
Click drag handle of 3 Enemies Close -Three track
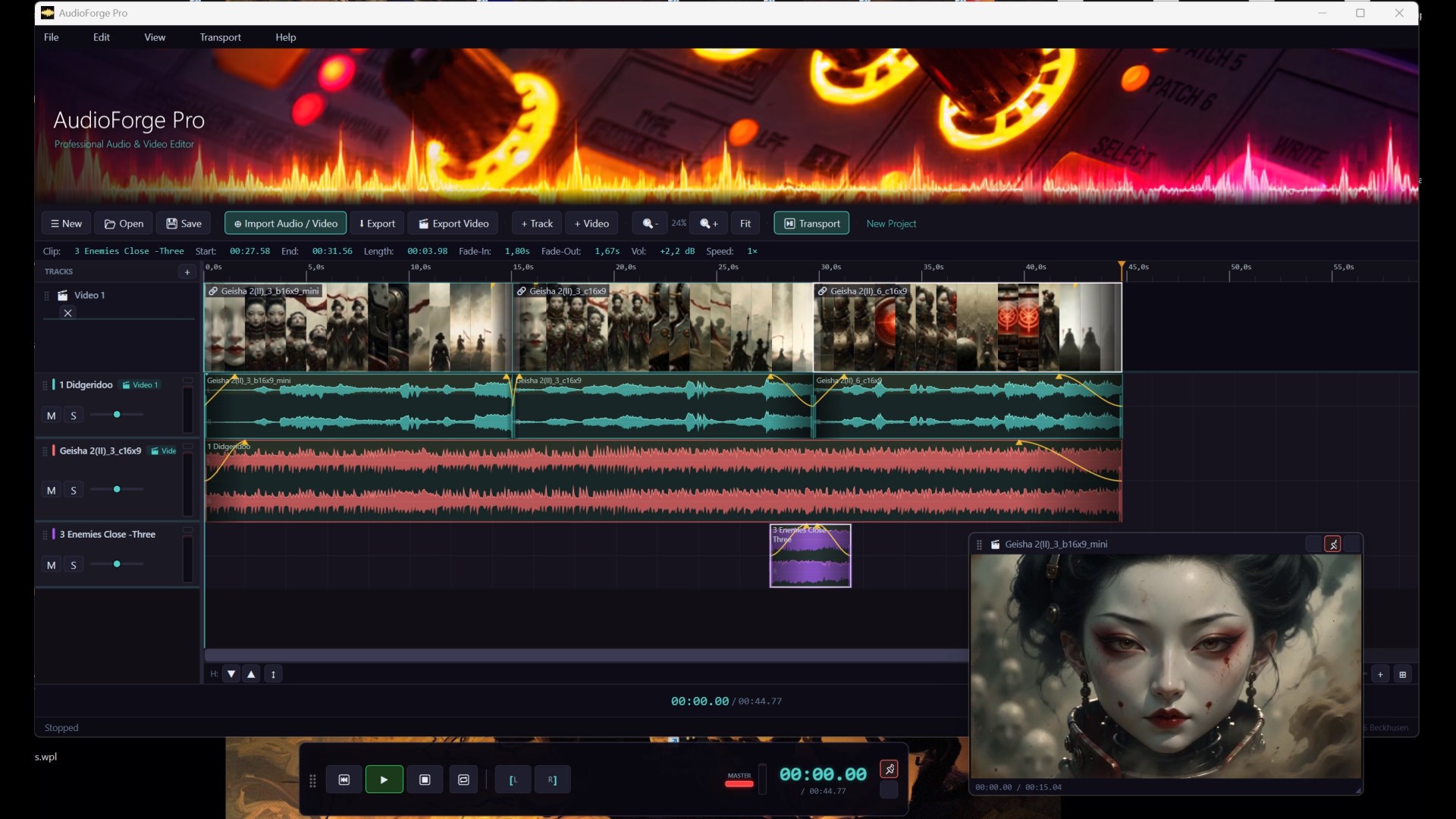click(45, 535)
